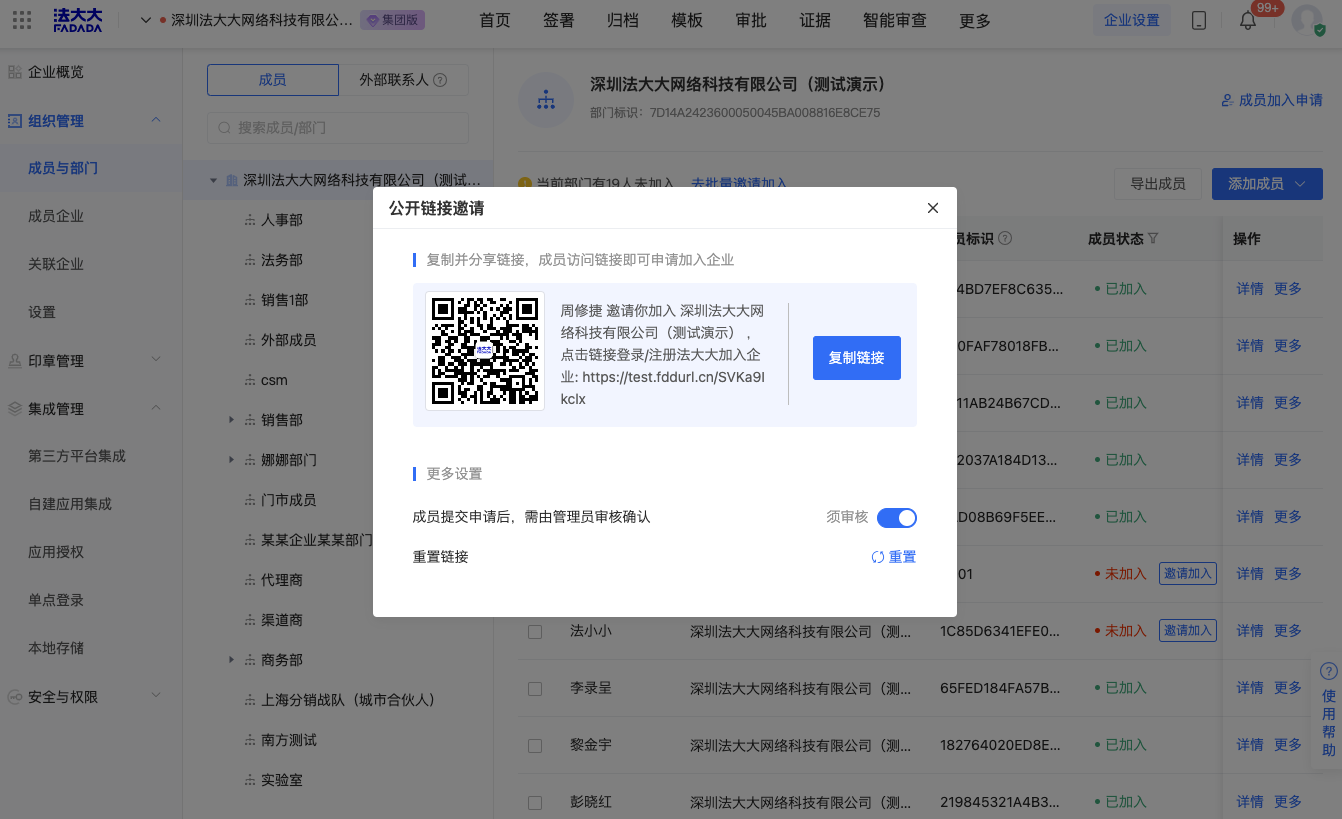Screen dimensions: 1342x819
Task: Expand the 印章管理 sidebar section
Action: tap(156, 360)
